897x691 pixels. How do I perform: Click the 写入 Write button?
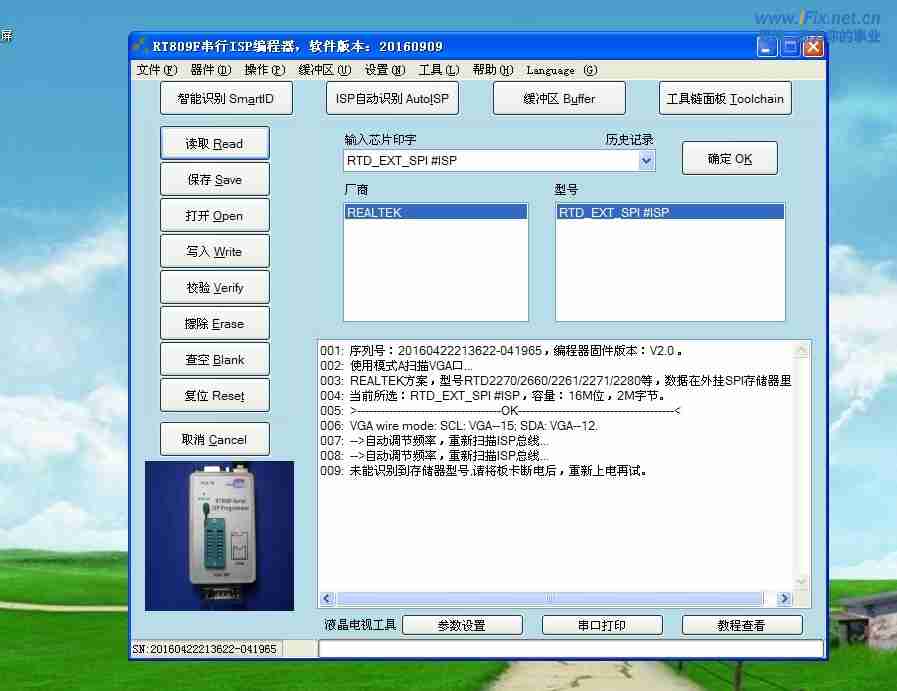point(214,251)
